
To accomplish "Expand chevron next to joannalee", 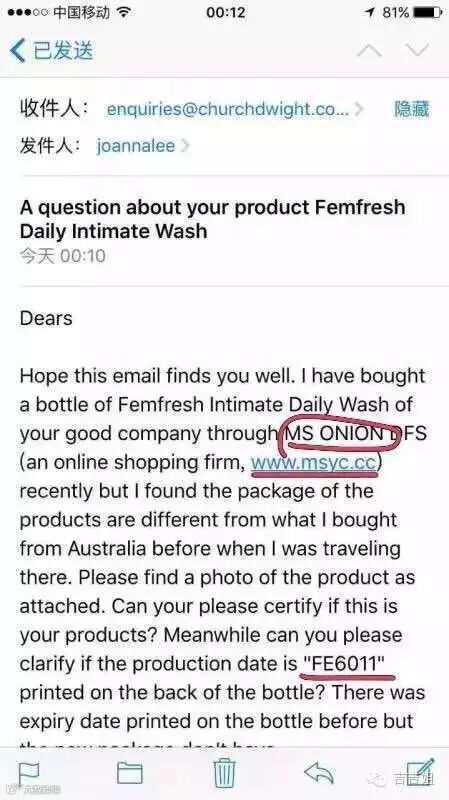I will click(185, 146).
